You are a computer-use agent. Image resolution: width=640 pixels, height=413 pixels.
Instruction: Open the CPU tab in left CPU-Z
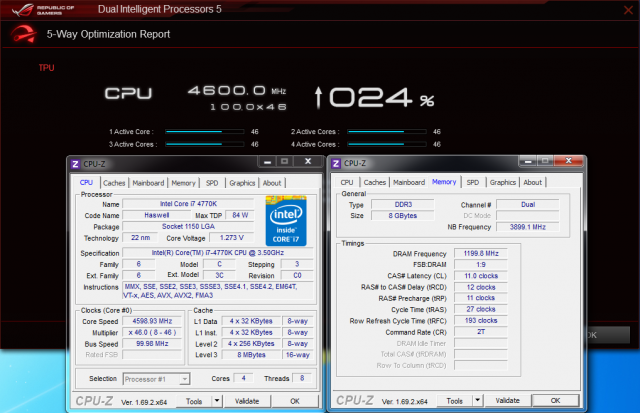pyautogui.click(x=86, y=182)
